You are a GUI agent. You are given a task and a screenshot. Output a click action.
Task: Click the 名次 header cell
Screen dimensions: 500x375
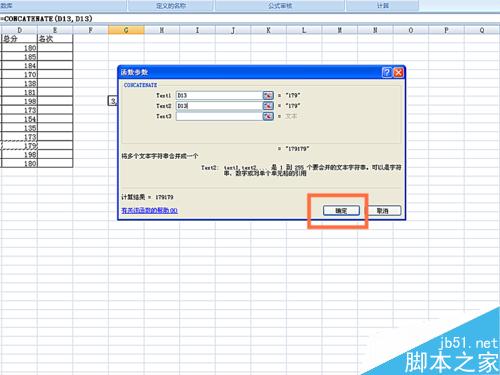55,39
